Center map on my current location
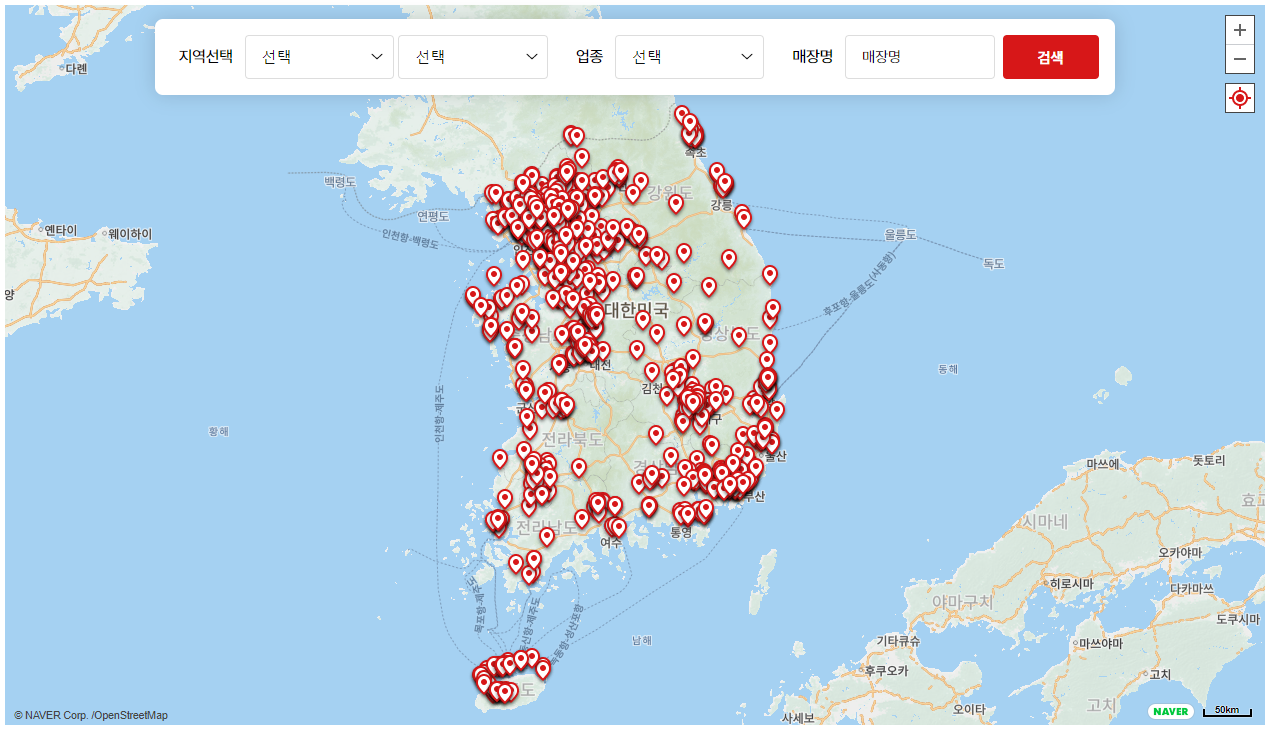 pos(1240,98)
